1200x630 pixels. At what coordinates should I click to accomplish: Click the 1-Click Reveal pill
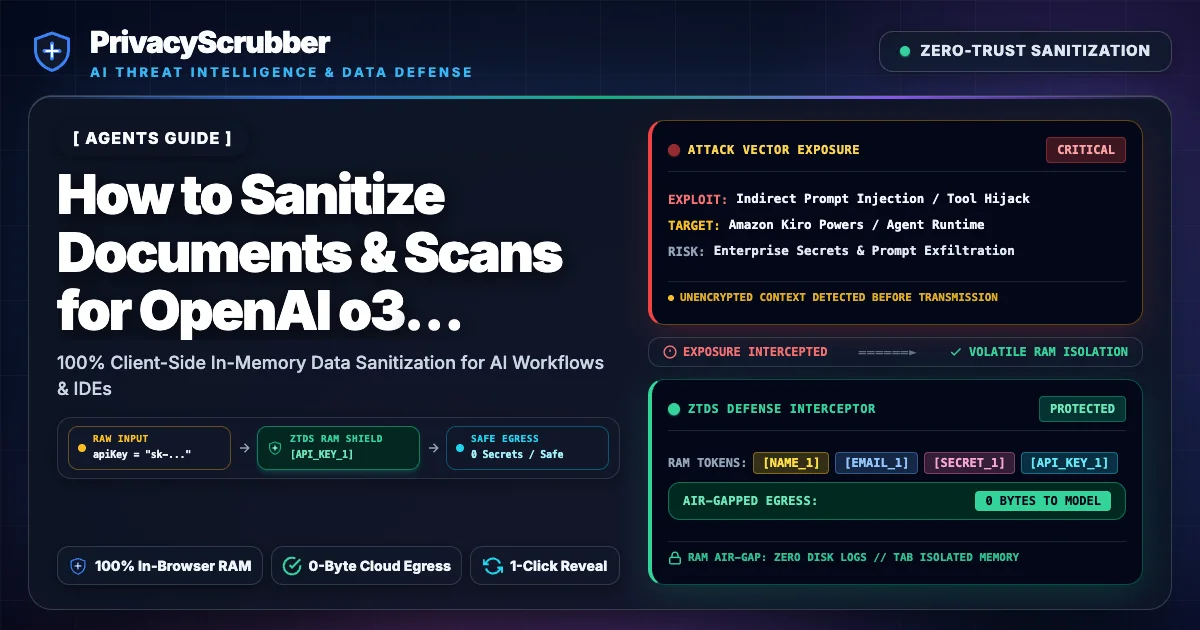tap(545, 566)
